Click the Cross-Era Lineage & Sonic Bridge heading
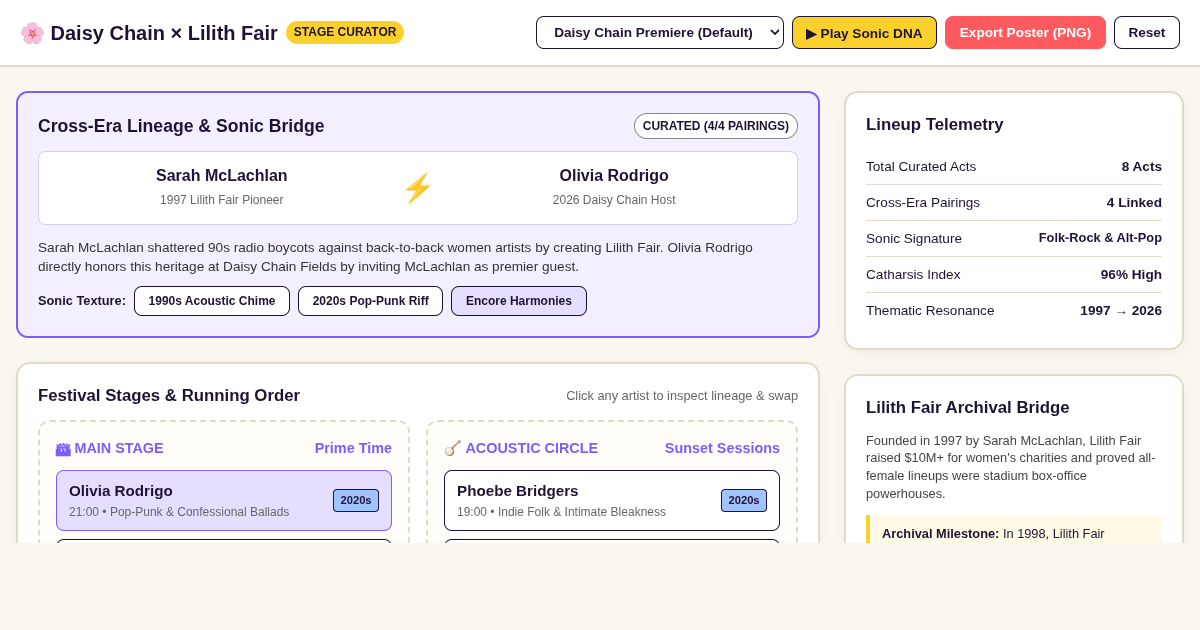Image resolution: width=1200 pixels, height=630 pixels. tap(181, 126)
